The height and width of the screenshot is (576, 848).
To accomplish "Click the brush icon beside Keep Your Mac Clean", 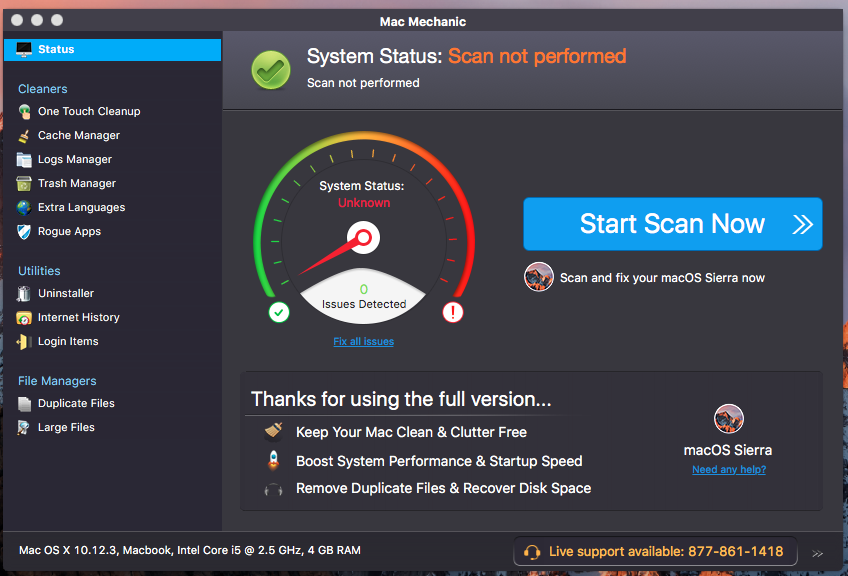I will 274,431.
